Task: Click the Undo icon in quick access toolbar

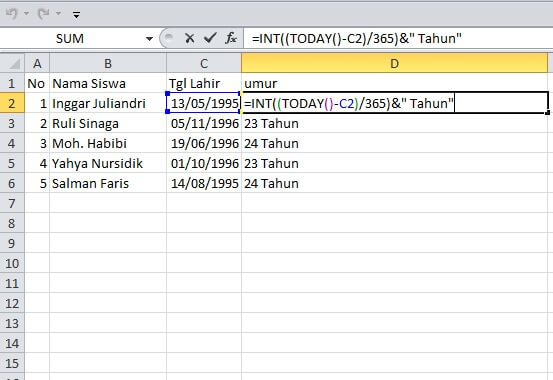Action: (12, 14)
